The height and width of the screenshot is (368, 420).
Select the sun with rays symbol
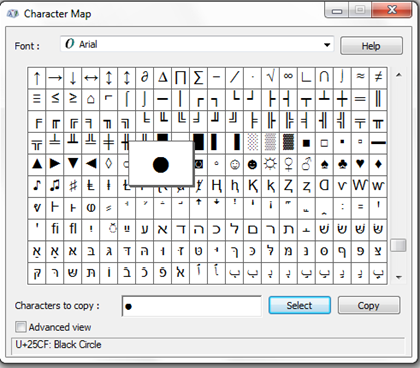click(270, 164)
